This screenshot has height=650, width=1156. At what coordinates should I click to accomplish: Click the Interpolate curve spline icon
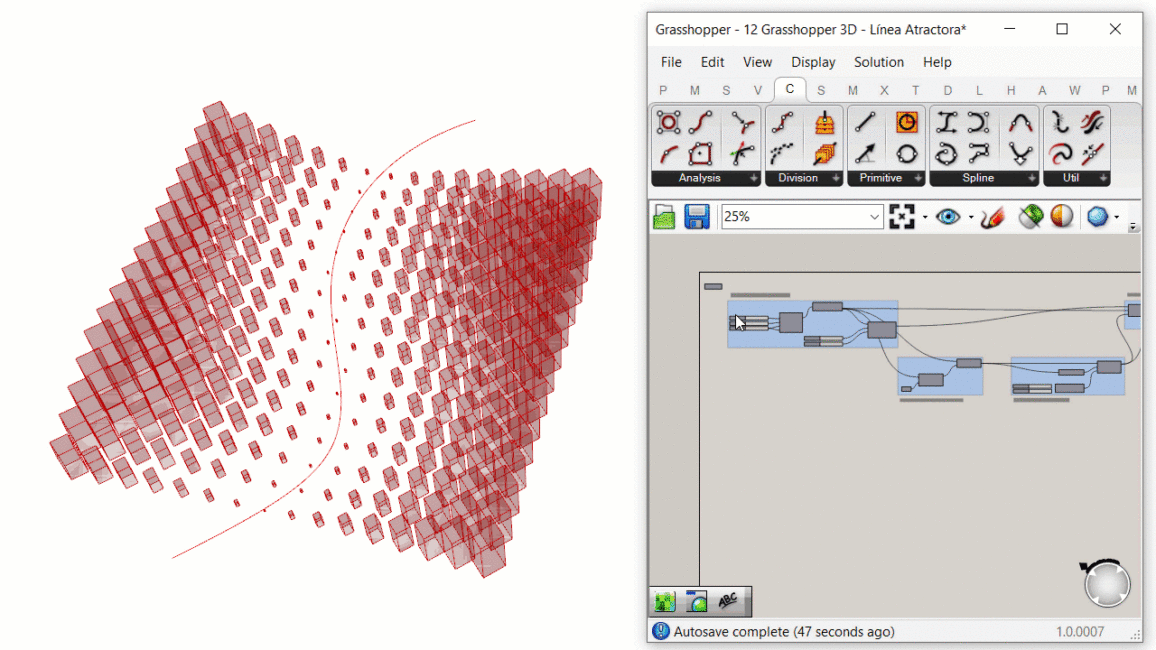pos(1020,123)
